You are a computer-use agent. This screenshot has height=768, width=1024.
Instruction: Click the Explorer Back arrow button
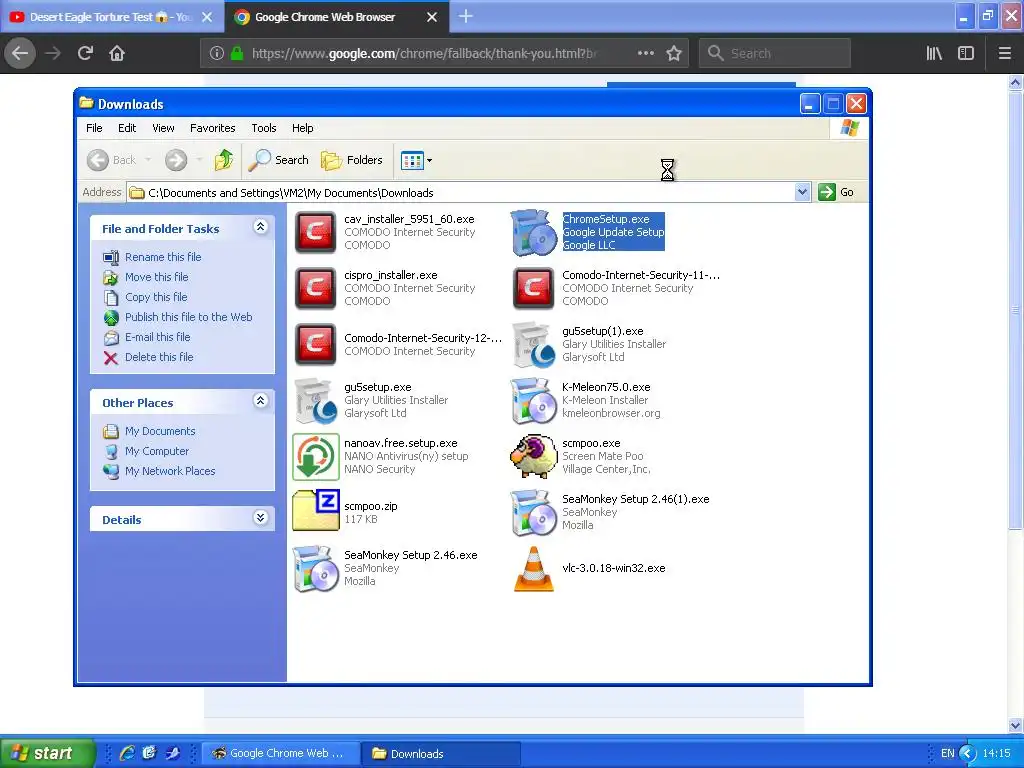click(98, 160)
